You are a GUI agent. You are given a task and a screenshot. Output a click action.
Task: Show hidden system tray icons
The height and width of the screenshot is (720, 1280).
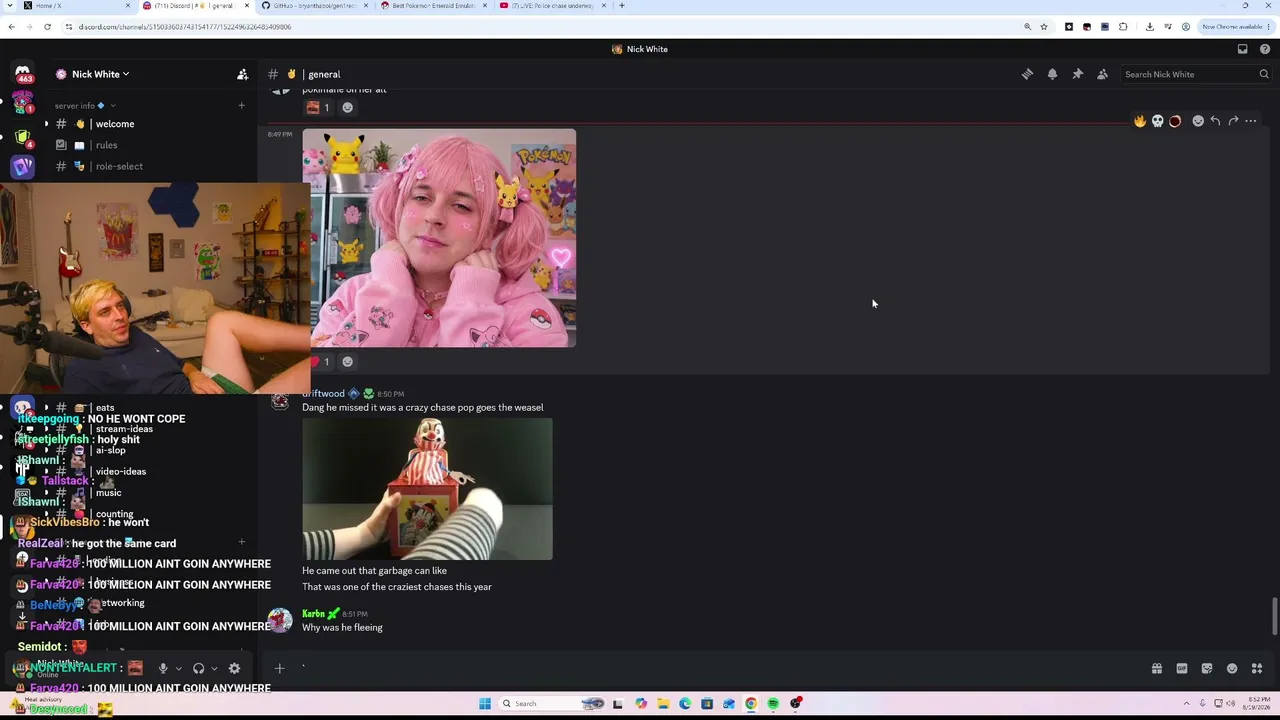click(x=1187, y=704)
